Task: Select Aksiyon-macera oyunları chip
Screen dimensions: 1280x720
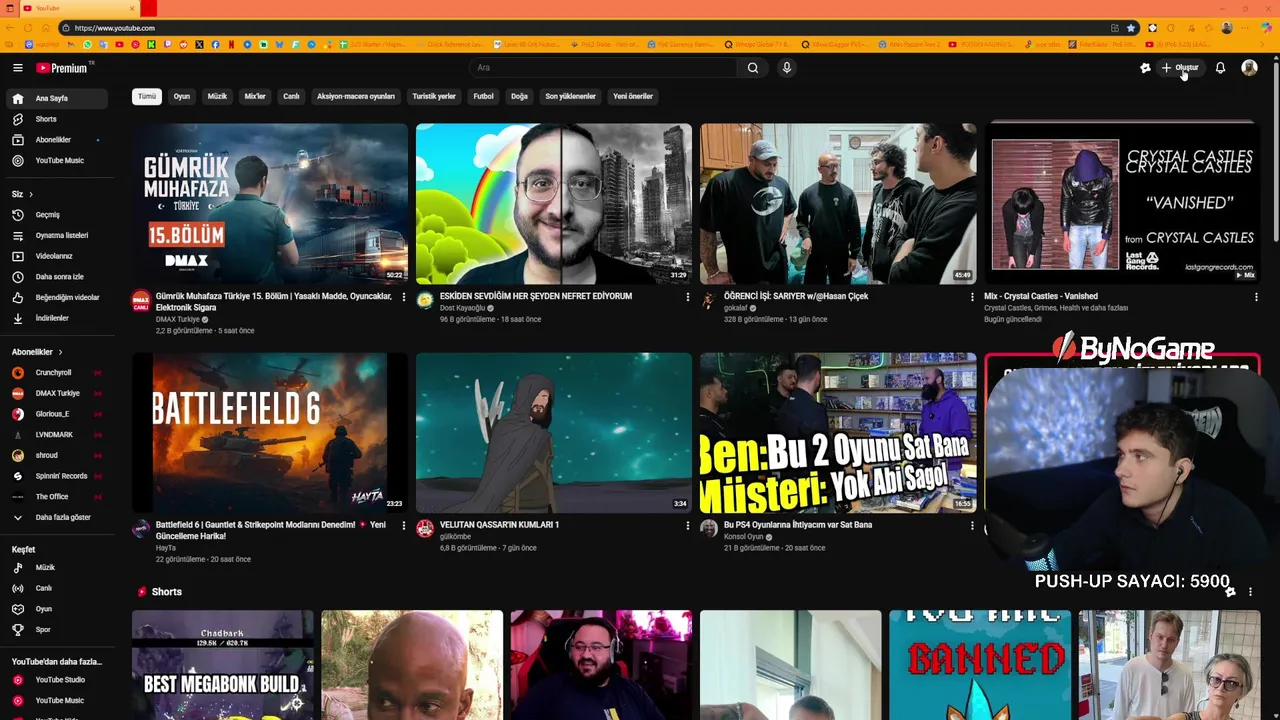Action: [x=356, y=96]
